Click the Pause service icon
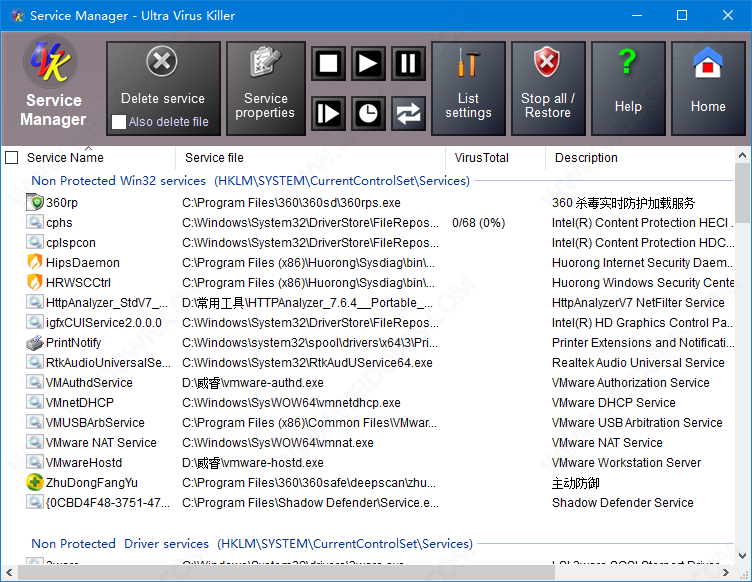The image size is (752, 582). tap(408, 65)
